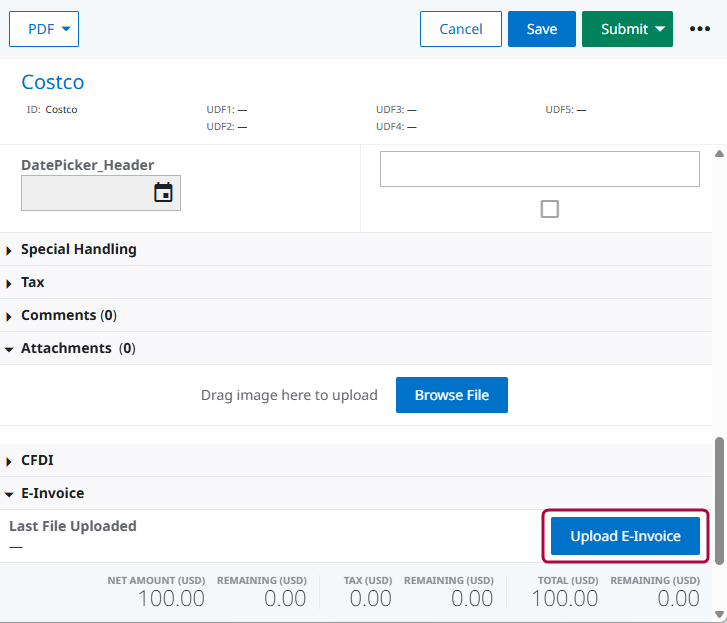This screenshot has height=623, width=727.
Task: Open the Costco vendor link
Action: 53,82
